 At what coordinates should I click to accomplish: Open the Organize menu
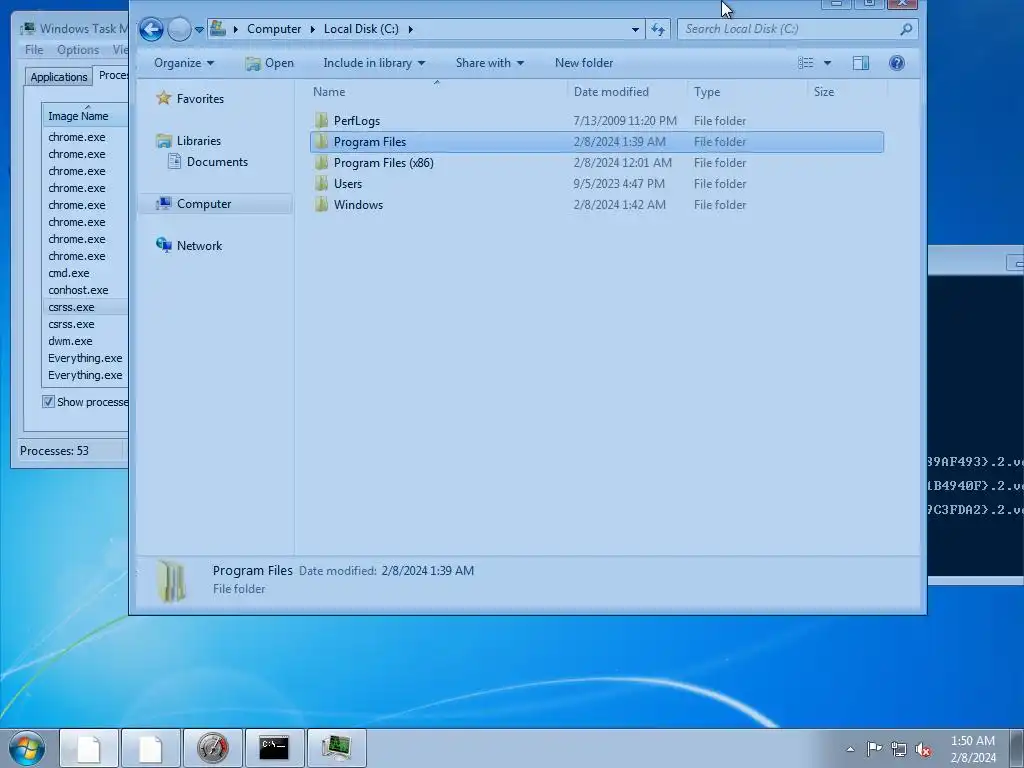point(184,63)
